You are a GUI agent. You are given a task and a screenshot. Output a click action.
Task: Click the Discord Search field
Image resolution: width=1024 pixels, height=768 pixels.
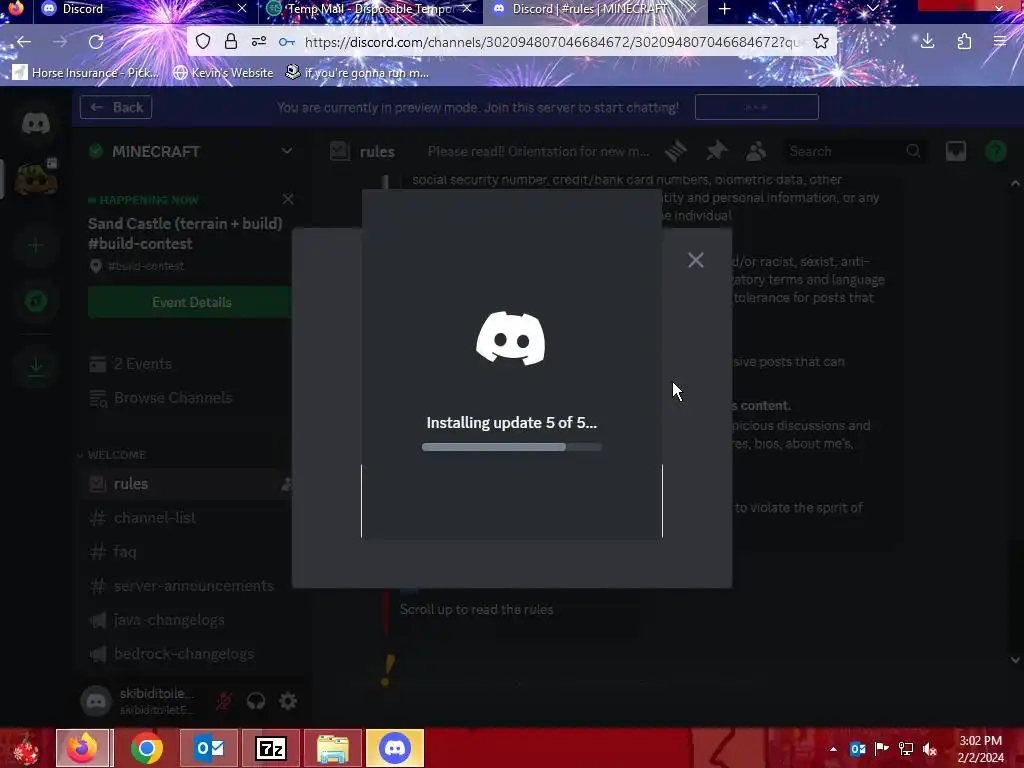pos(854,151)
